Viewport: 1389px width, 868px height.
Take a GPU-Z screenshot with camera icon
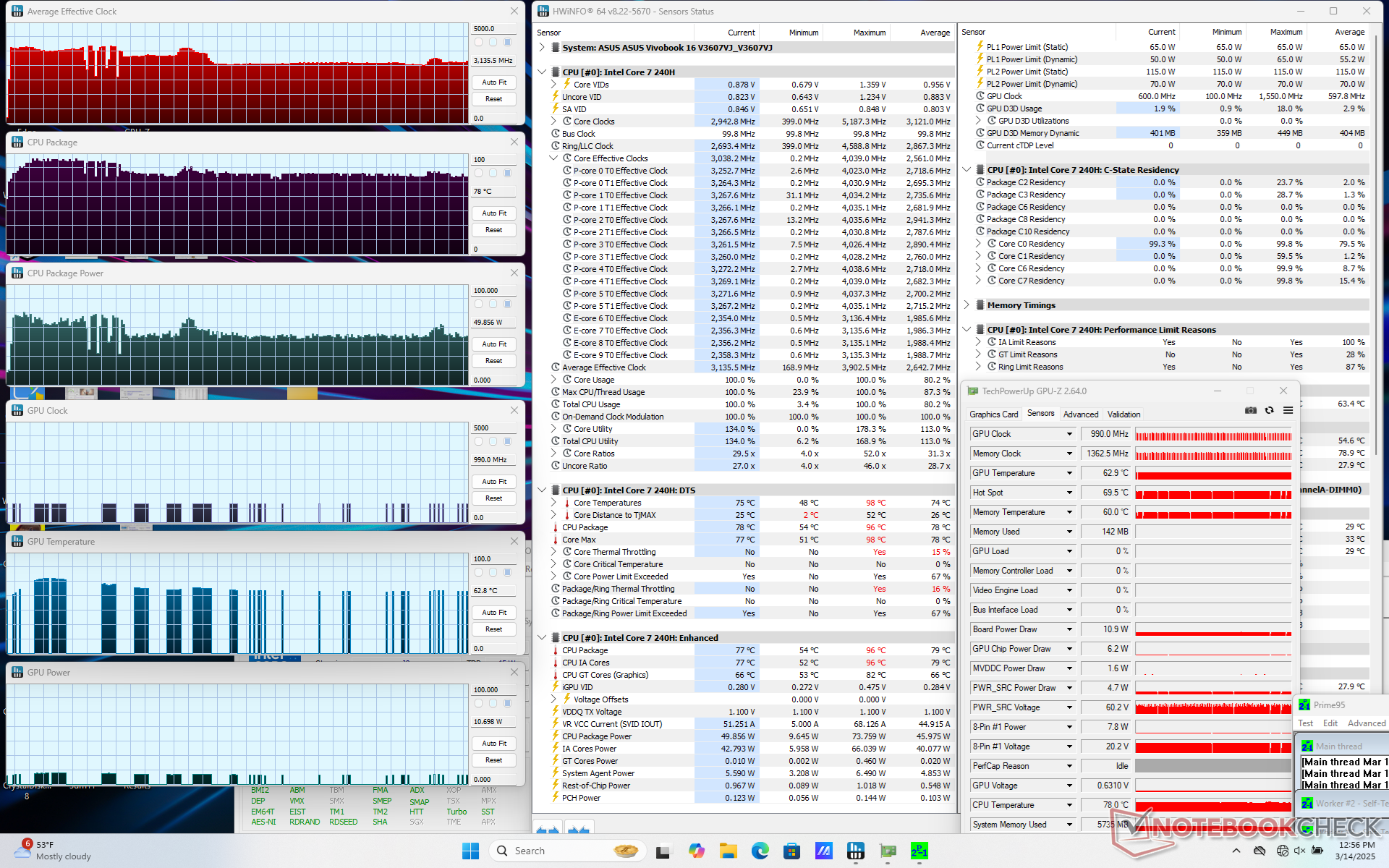pyautogui.click(x=1251, y=410)
